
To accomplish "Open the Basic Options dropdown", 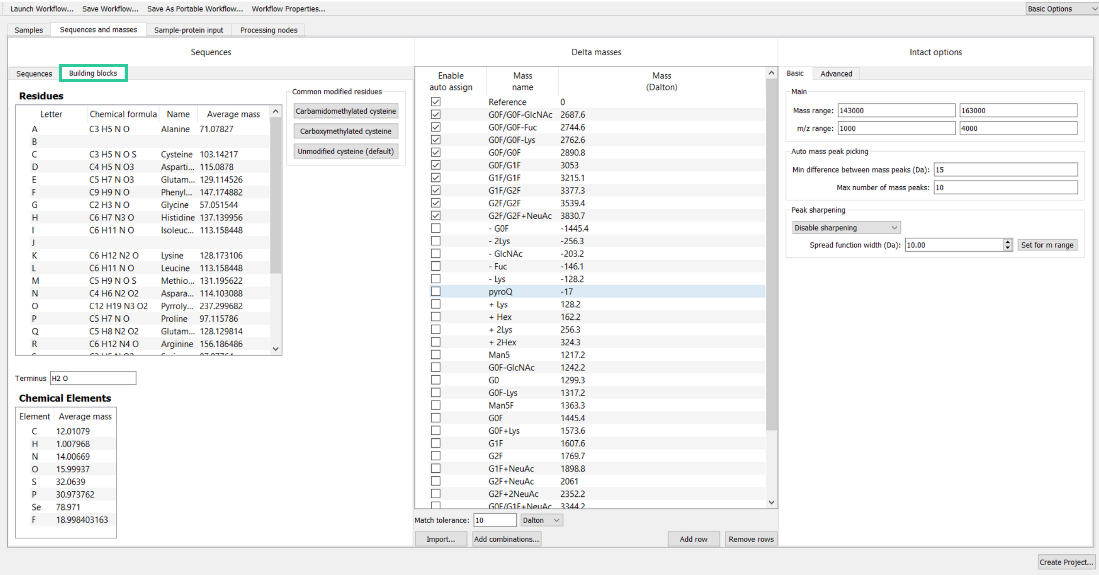I will tap(1060, 9).
